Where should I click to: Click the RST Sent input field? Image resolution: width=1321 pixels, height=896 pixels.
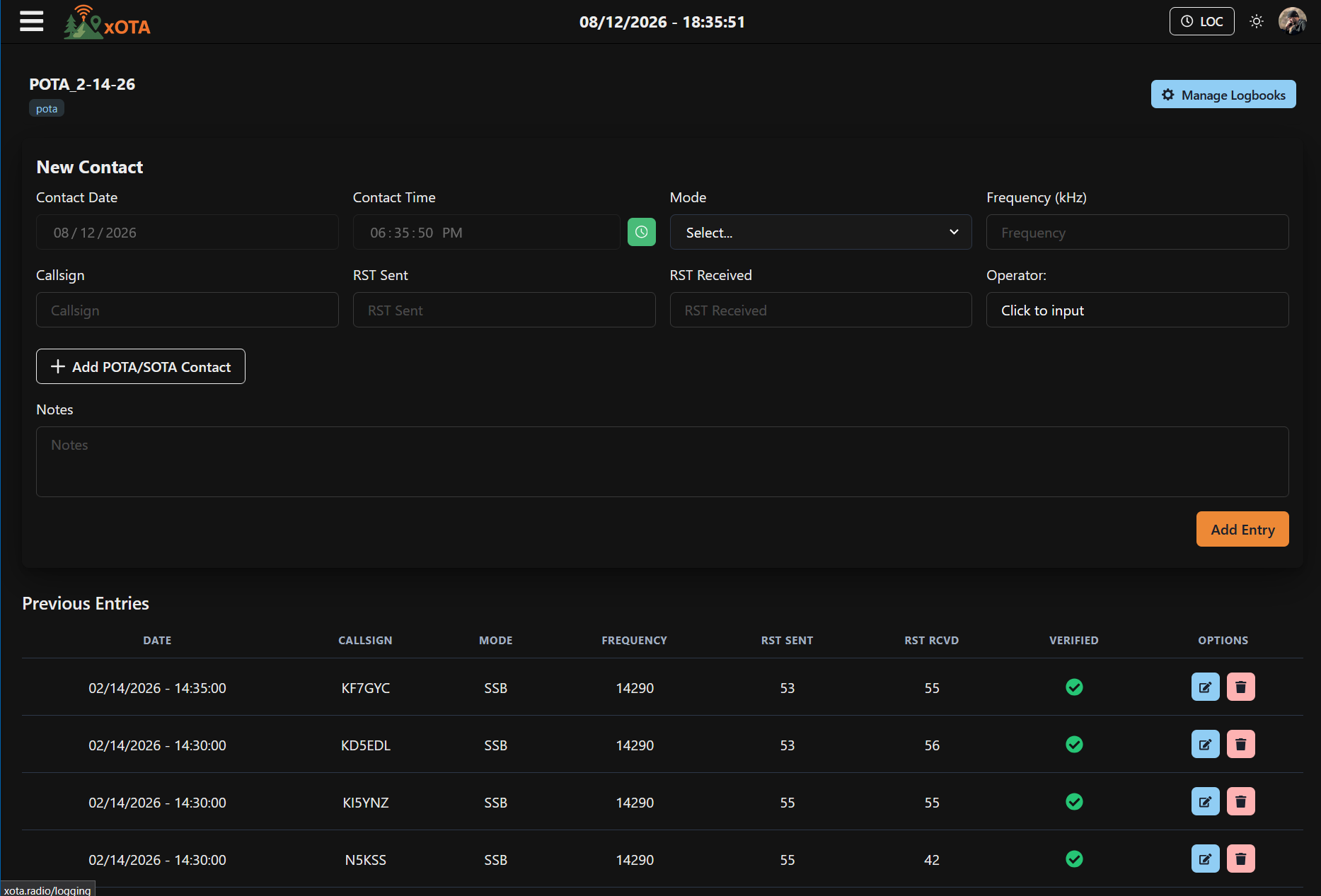(x=504, y=310)
